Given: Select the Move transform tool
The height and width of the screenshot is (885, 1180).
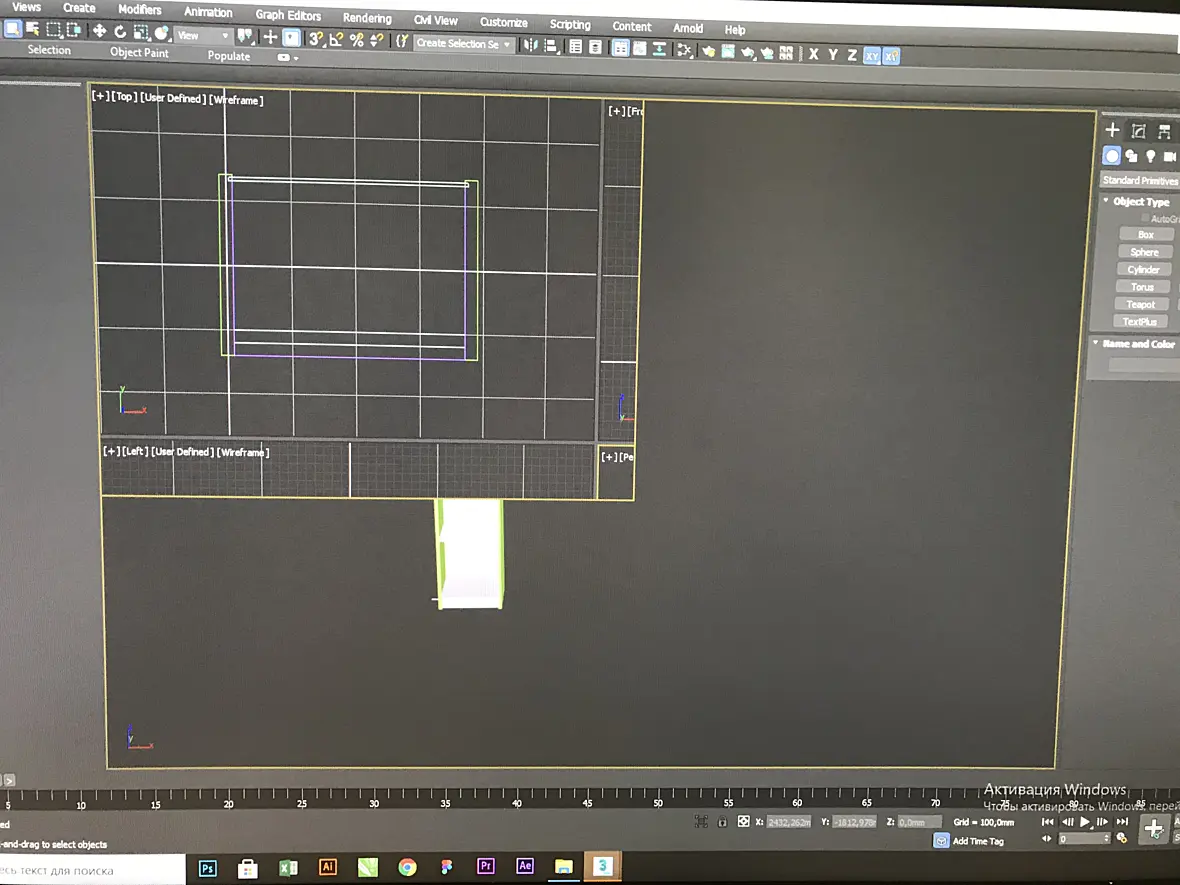Looking at the screenshot, I should pos(99,31).
